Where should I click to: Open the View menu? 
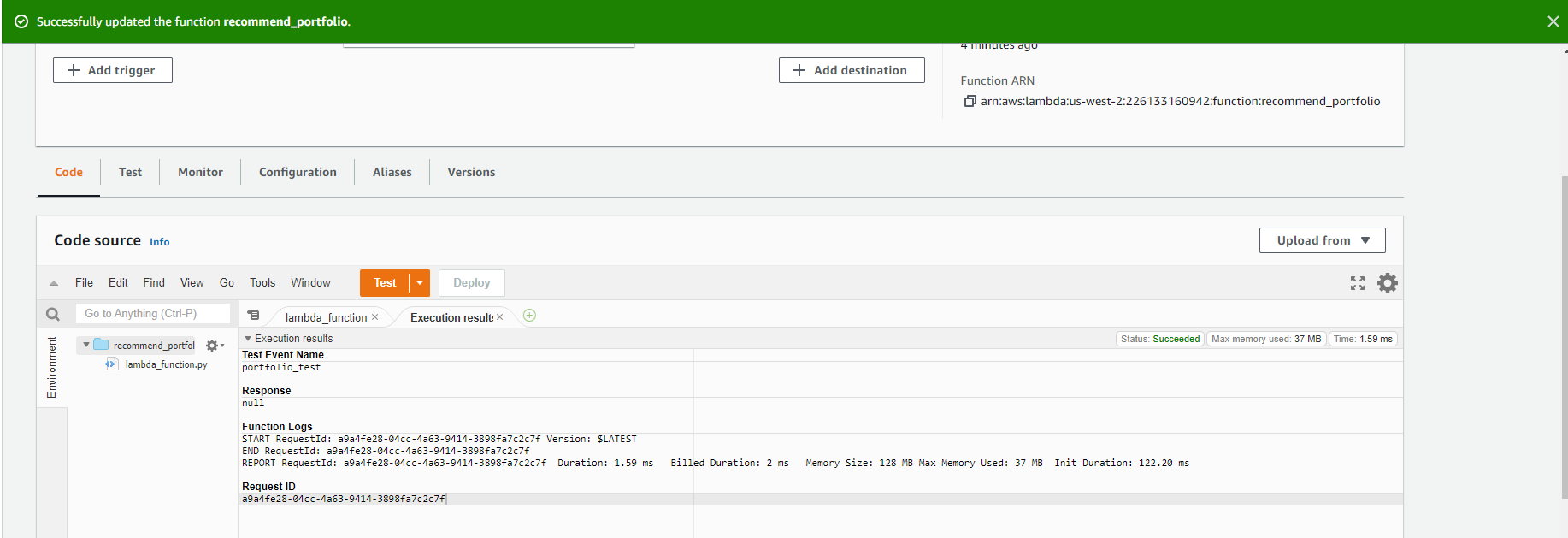pos(192,282)
